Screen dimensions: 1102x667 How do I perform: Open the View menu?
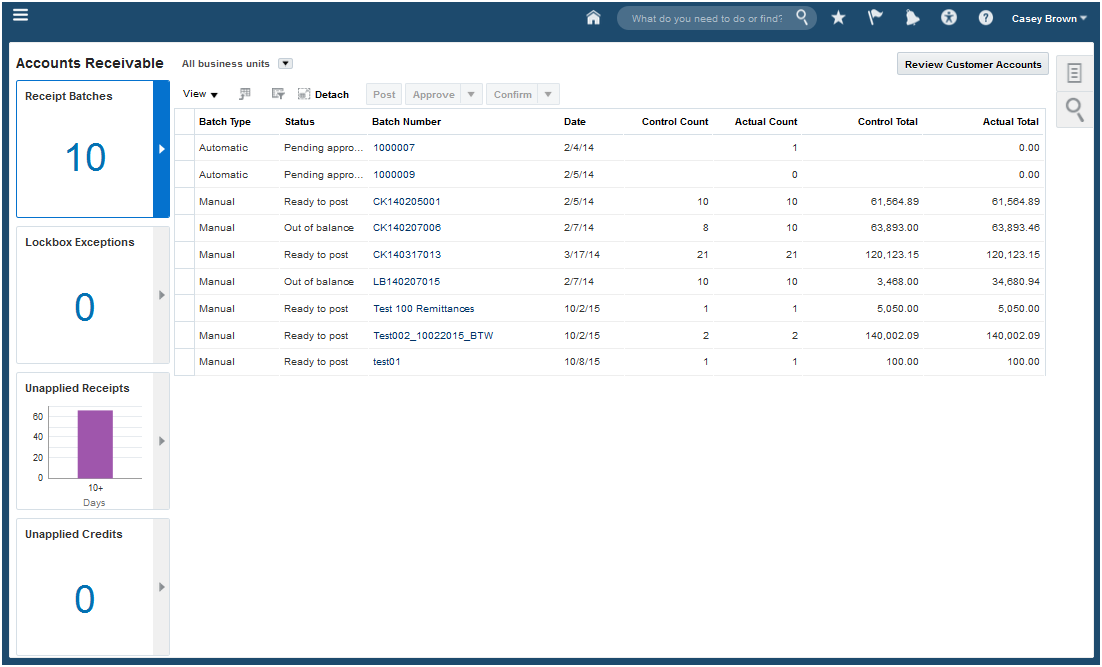pos(200,94)
